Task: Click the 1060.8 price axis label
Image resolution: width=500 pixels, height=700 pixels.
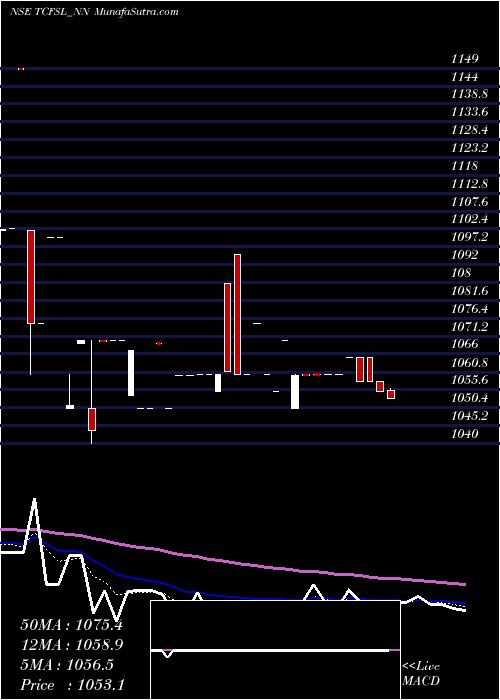Action: tap(469, 362)
